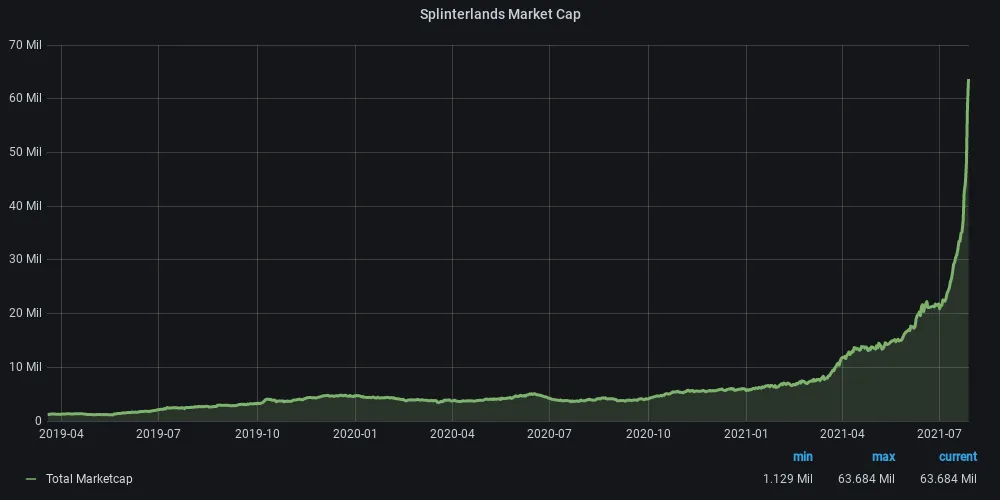Click the 2020-04 x-axis date label
This screenshot has width=1000, height=500.
point(452,434)
